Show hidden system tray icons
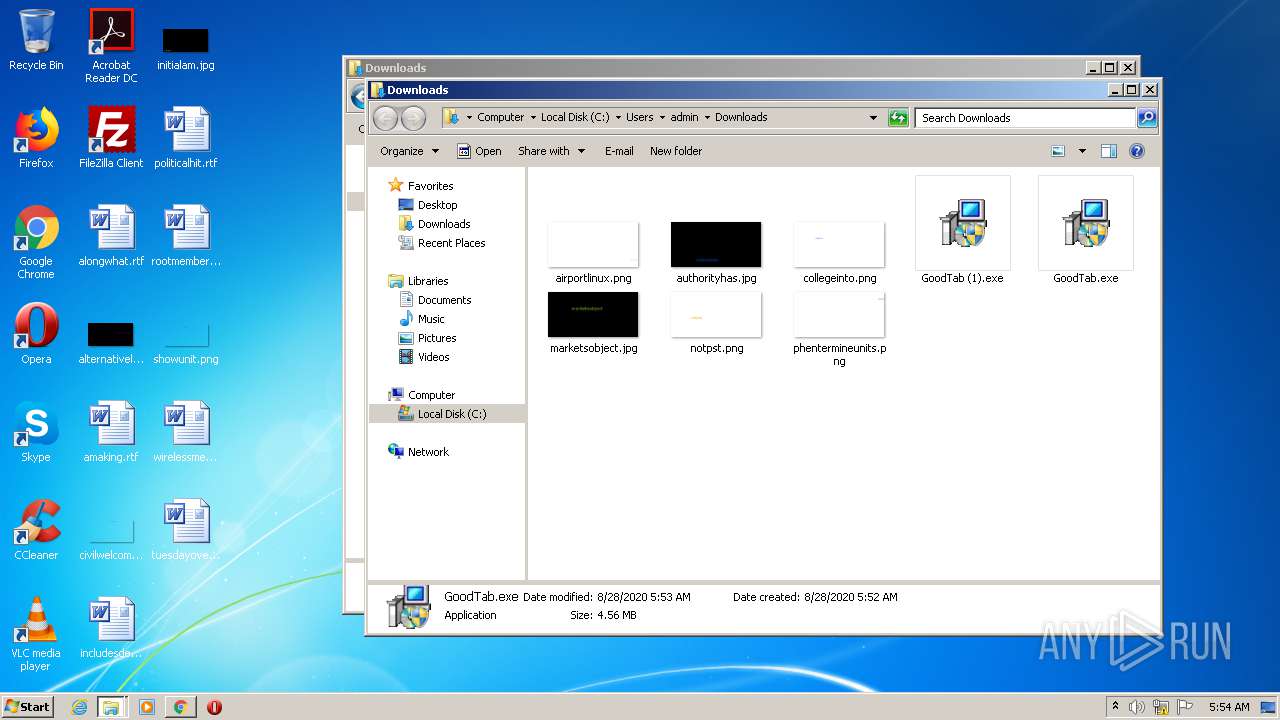 click(1115, 707)
